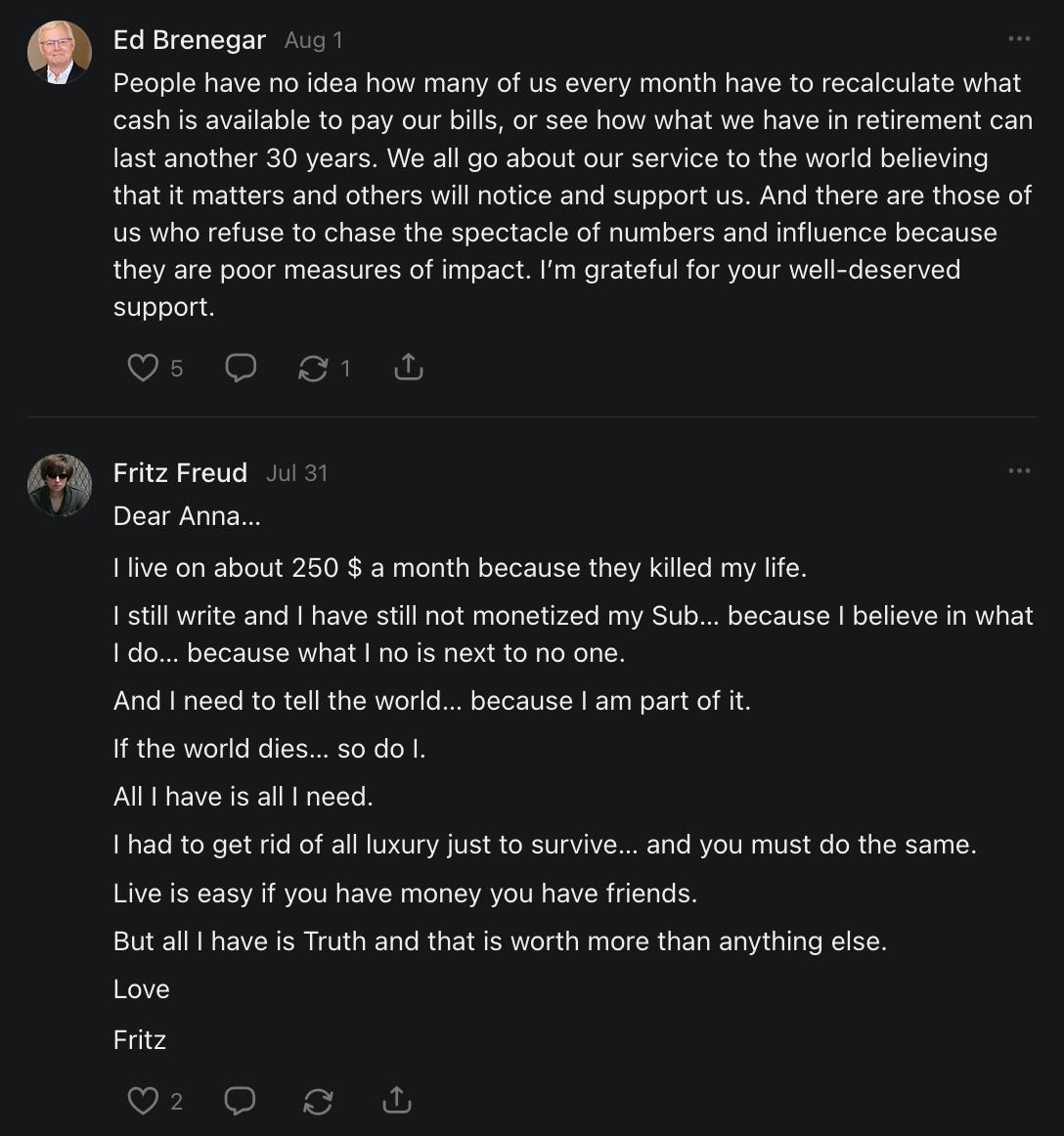Open Ed Brenegar's profile picture

pyautogui.click(x=60, y=52)
